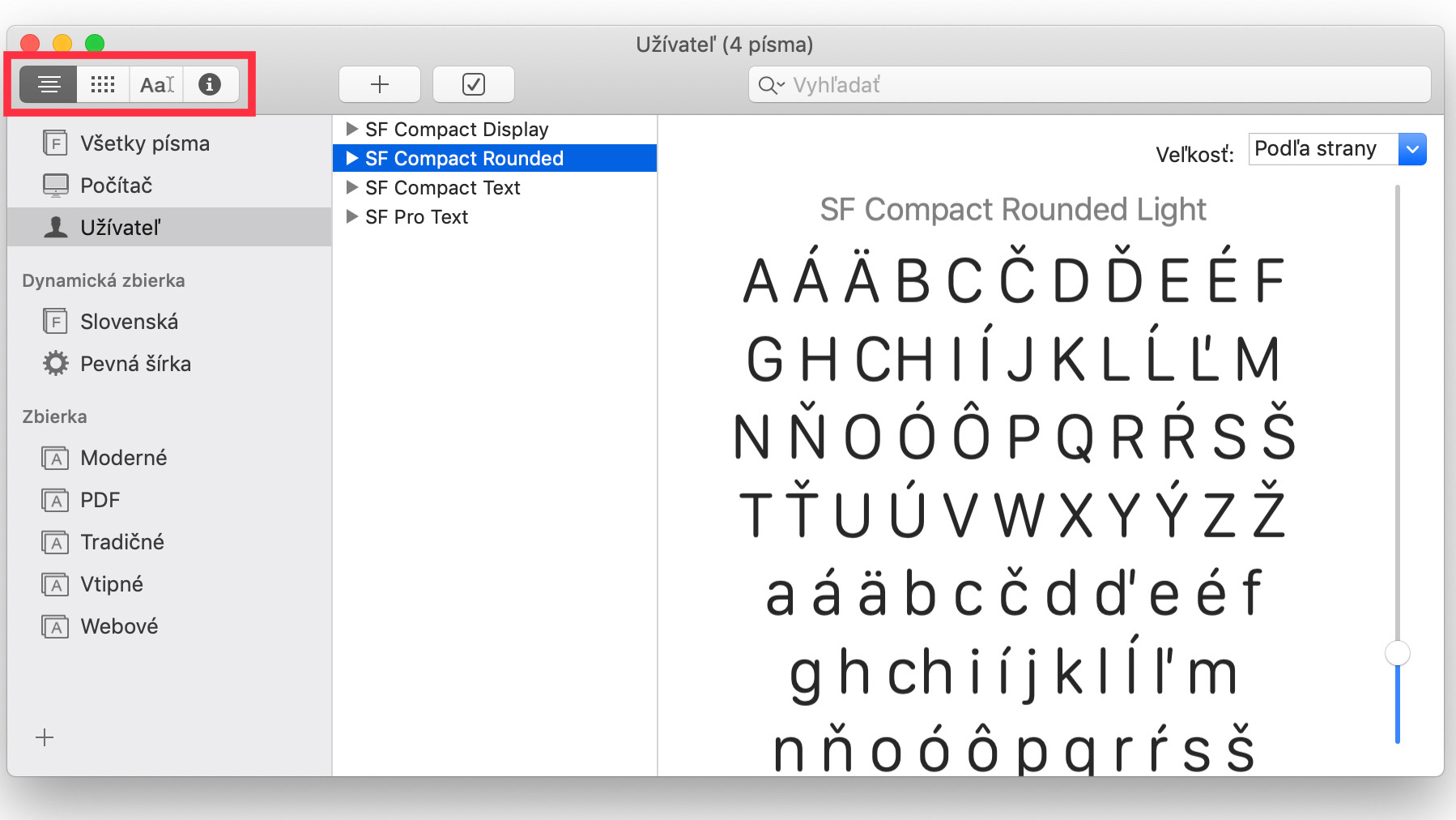Select SF Compact Display font name
The image size is (1456, 820).
457,130
